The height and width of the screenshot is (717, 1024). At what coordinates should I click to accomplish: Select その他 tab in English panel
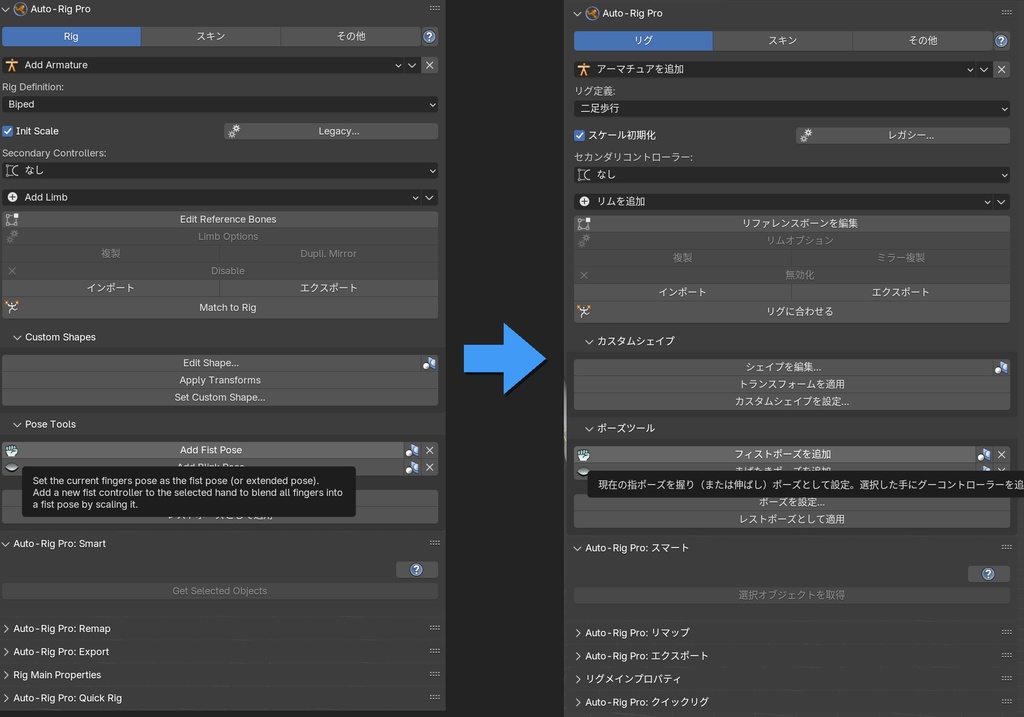pyautogui.click(x=351, y=37)
